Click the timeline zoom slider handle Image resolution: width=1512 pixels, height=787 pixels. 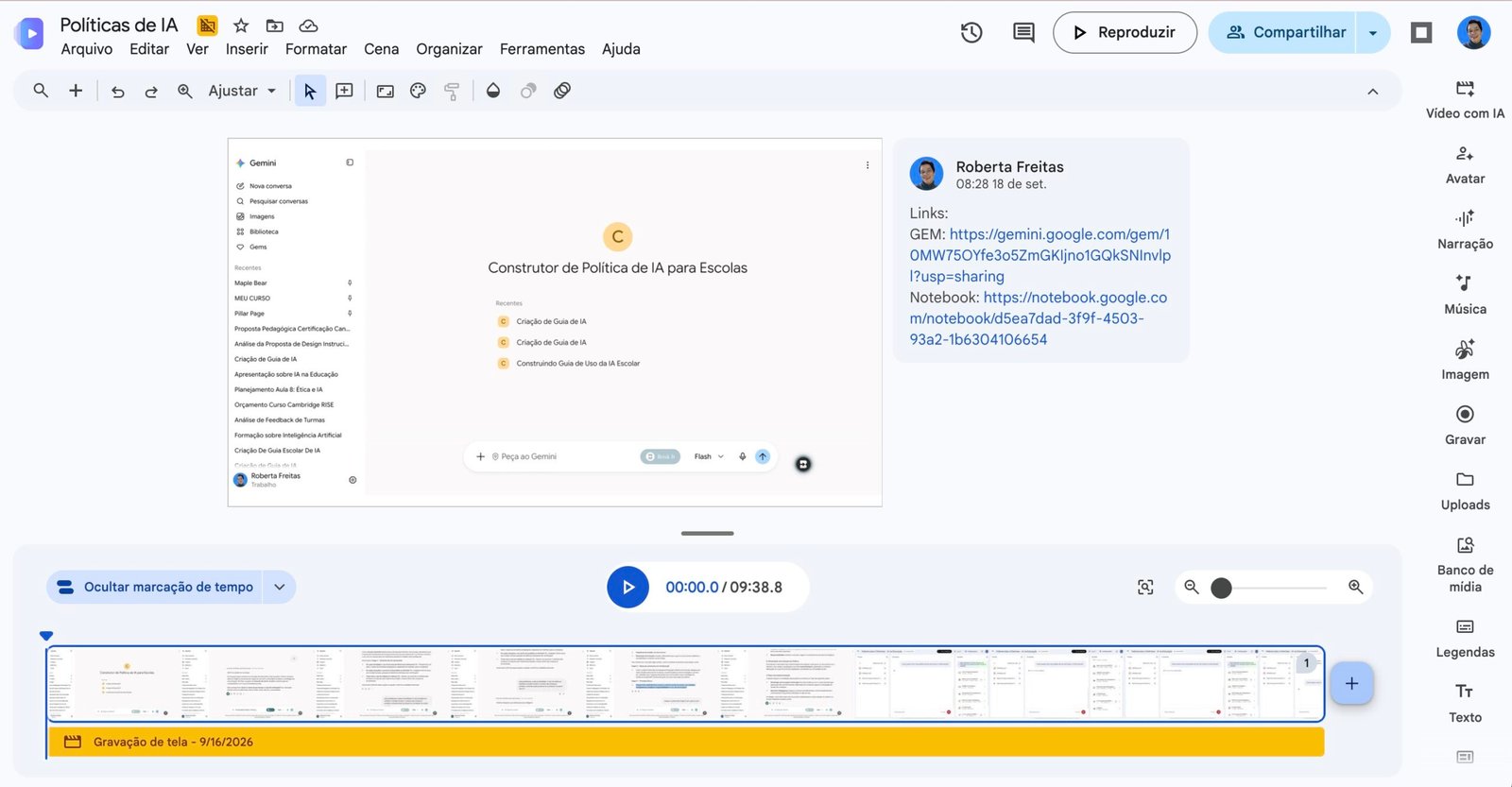point(1221,588)
